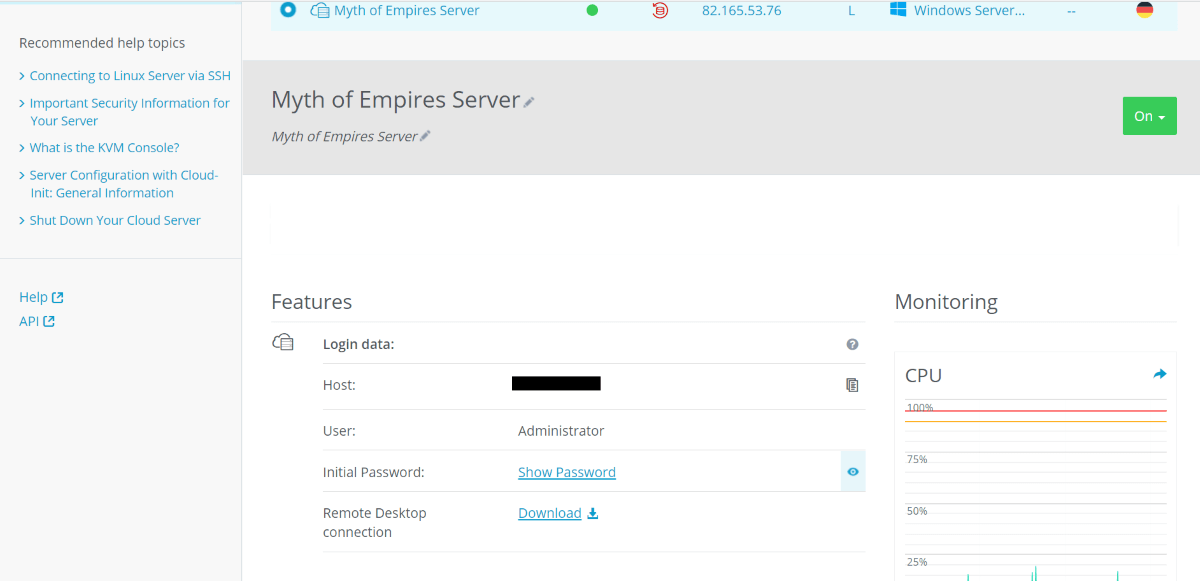Screen dimensions: 1200x581
Task: Open 'Shut Down Your Cloud Server' help topic
Action: tap(115, 220)
